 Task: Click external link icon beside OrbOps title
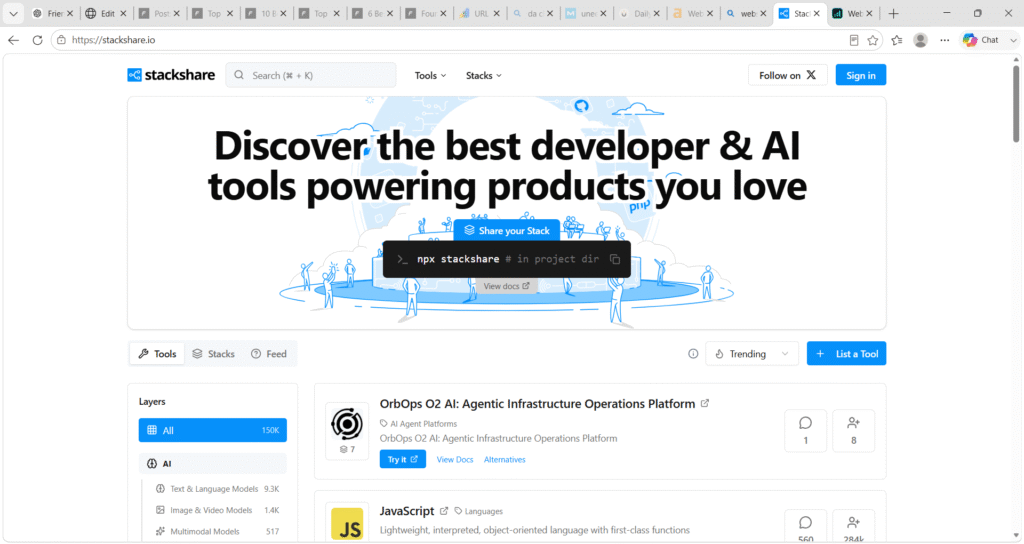pyautogui.click(x=705, y=404)
